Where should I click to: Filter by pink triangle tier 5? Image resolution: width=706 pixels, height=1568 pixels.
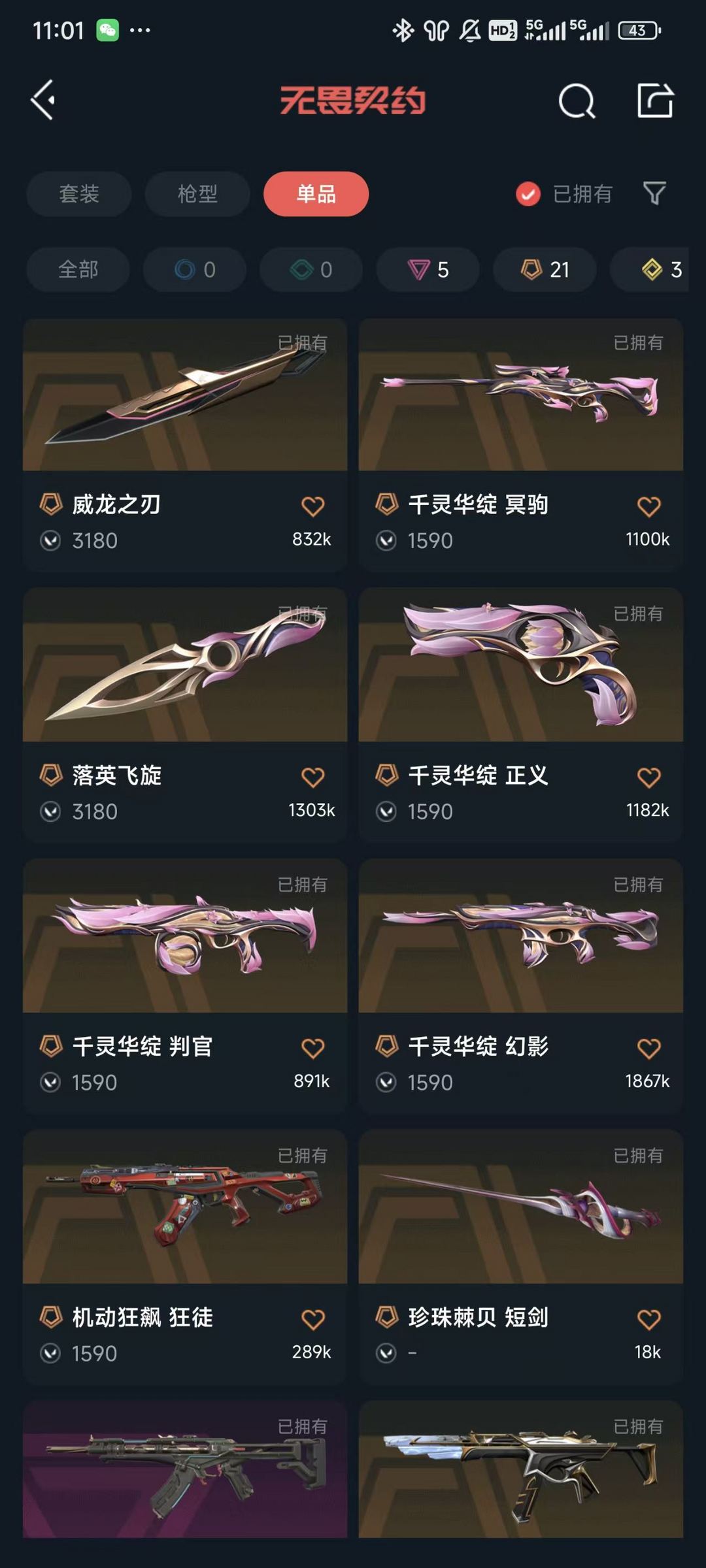(x=428, y=269)
